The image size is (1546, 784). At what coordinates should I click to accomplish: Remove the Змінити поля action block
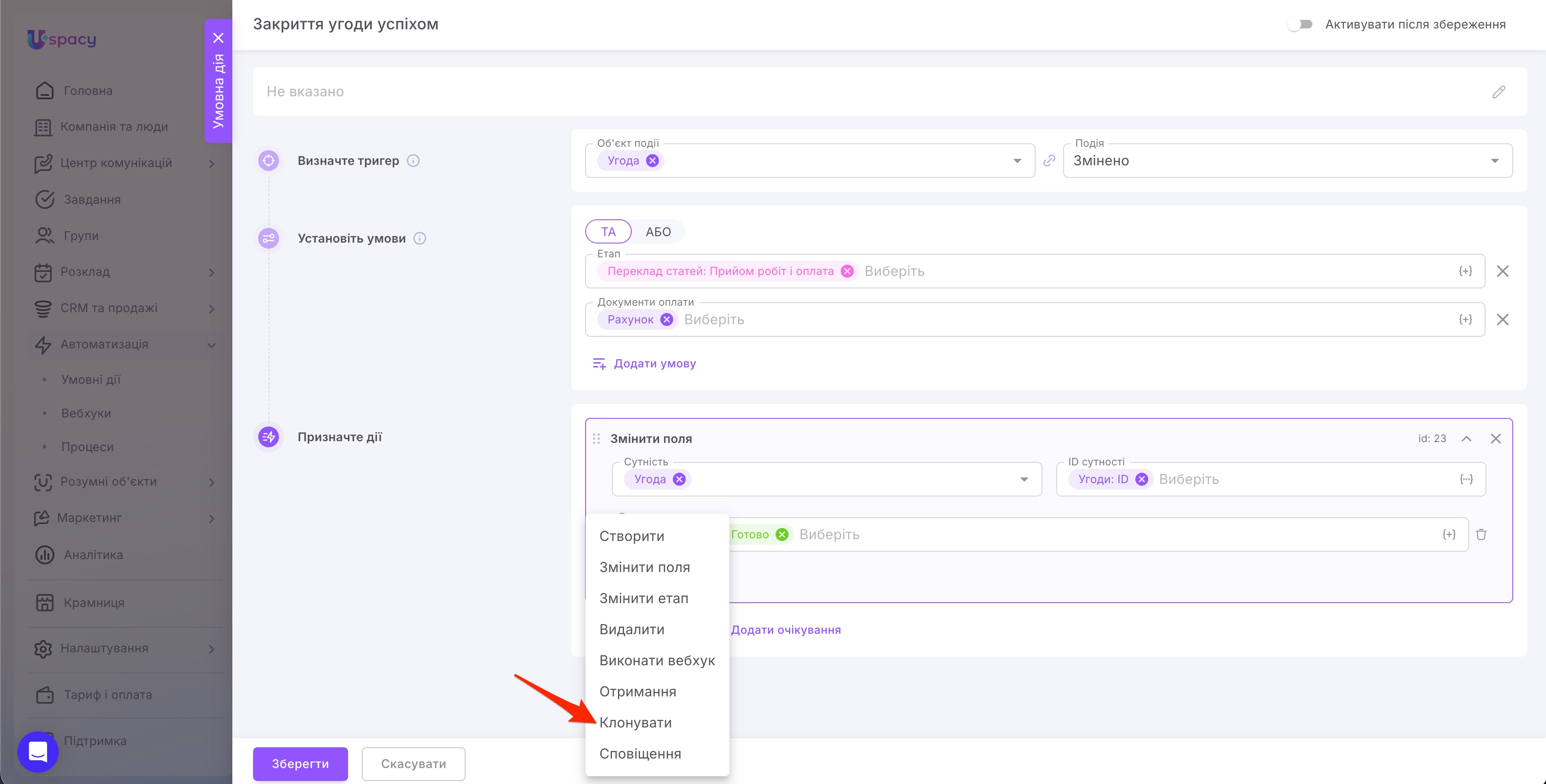[x=1495, y=439]
